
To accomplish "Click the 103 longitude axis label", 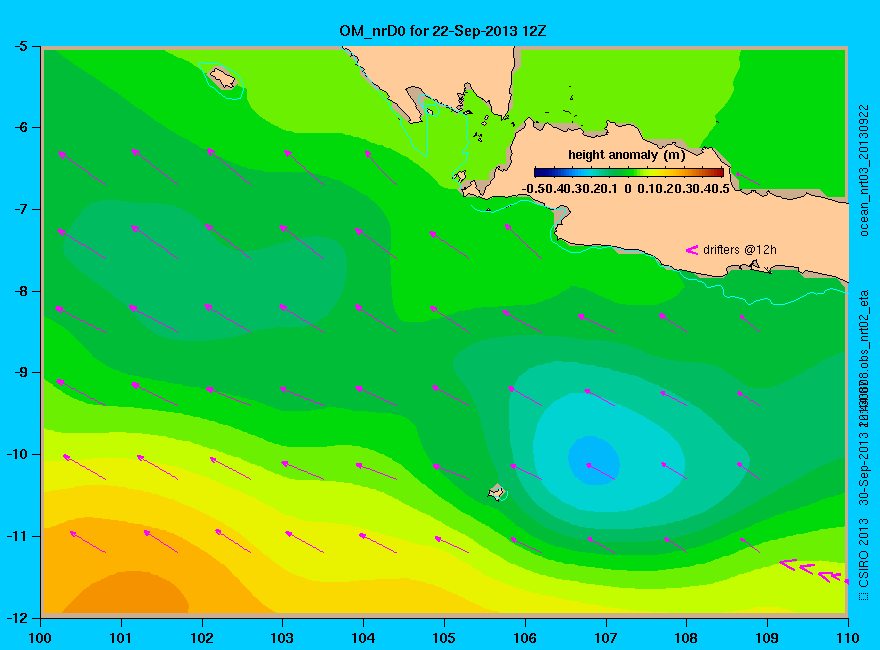I will tap(282, 638).
